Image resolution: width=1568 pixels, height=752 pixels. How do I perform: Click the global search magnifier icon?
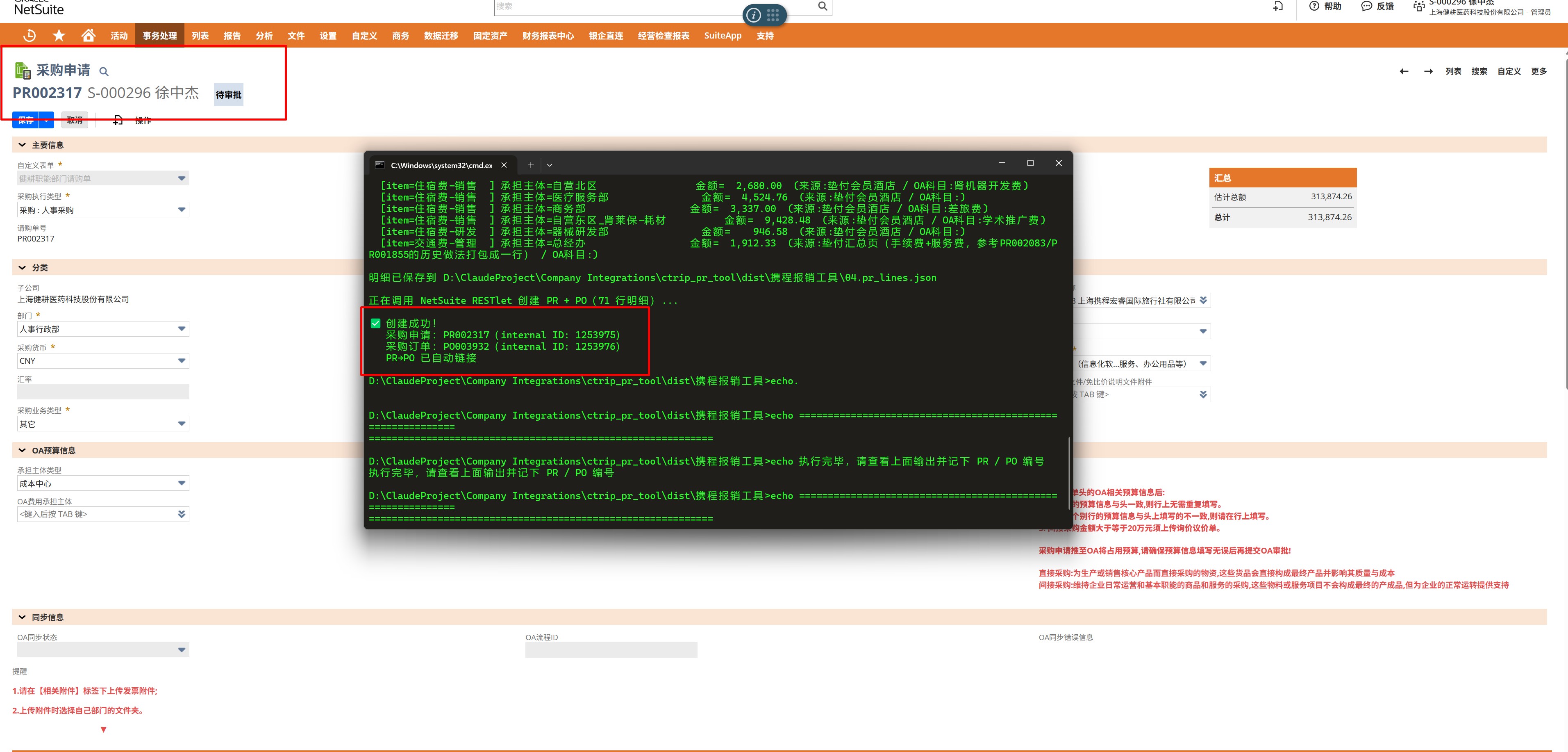[x=823, y=6]
